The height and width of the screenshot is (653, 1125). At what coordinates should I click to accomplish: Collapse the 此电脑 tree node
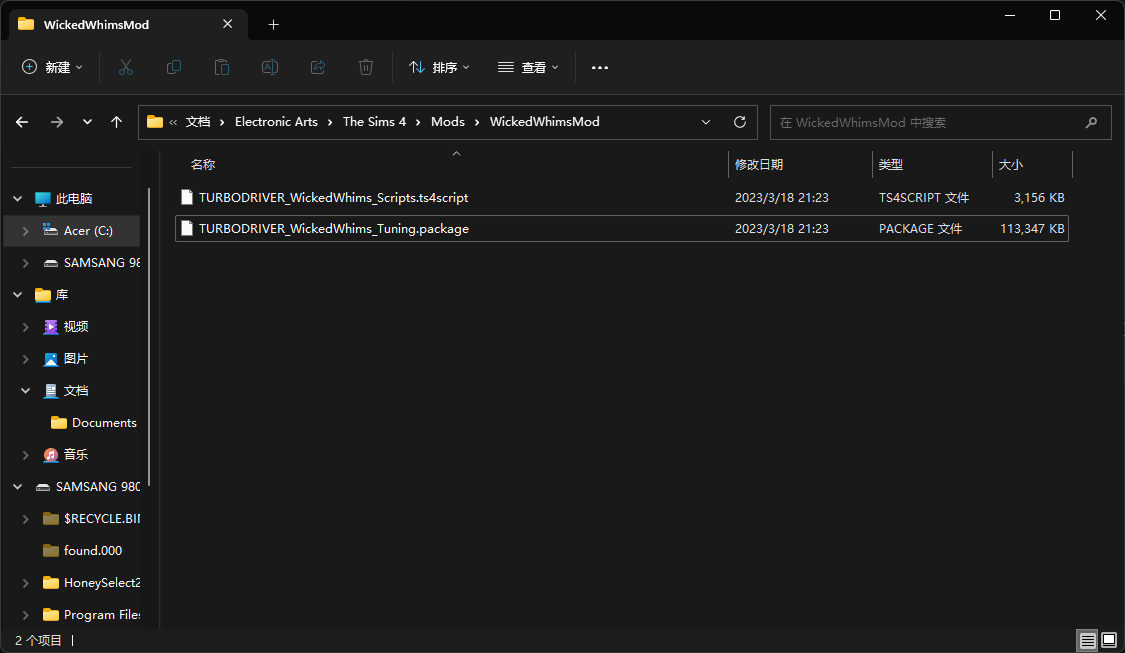18,199
